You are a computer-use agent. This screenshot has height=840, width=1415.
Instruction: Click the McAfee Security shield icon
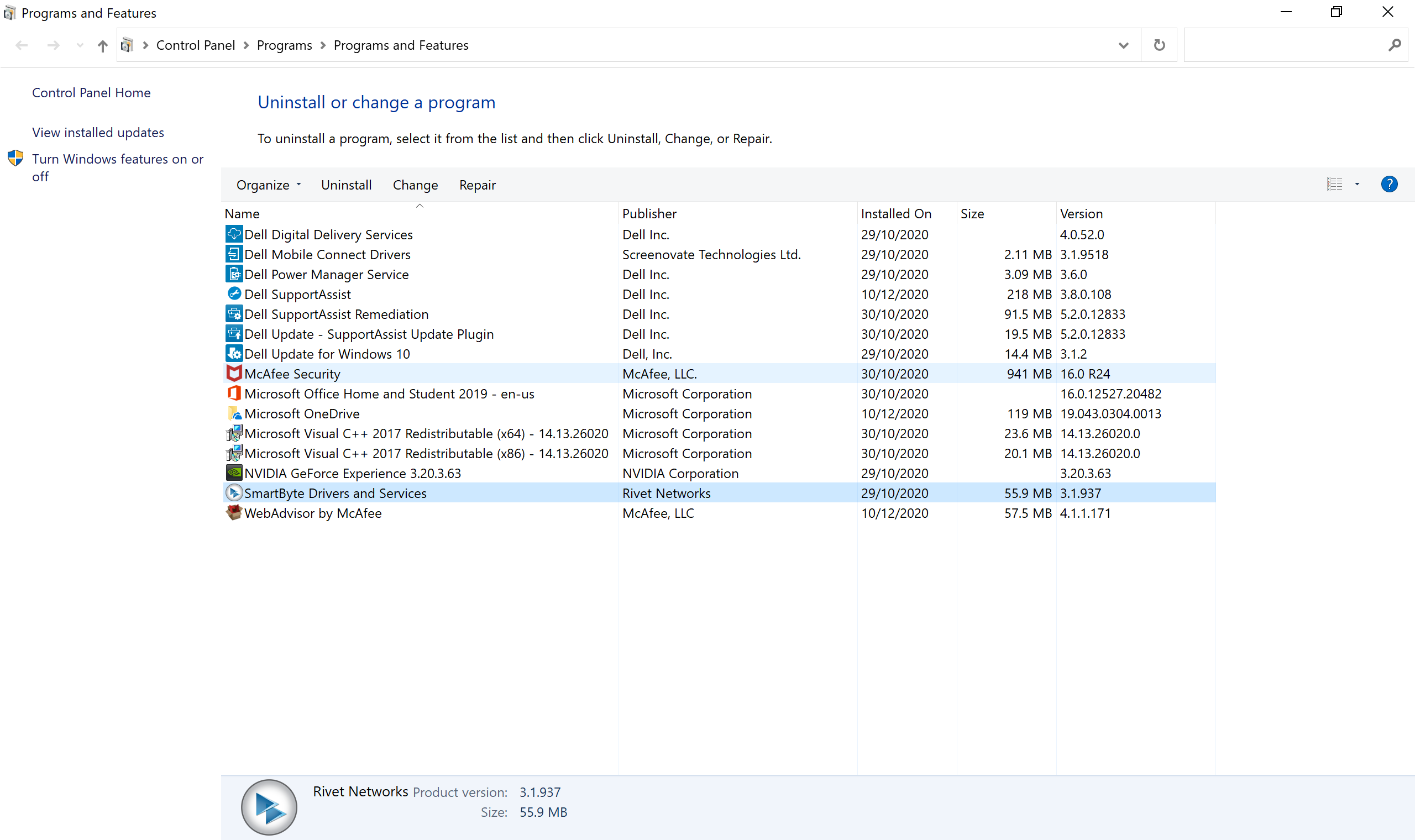click(x=234, y=373)
